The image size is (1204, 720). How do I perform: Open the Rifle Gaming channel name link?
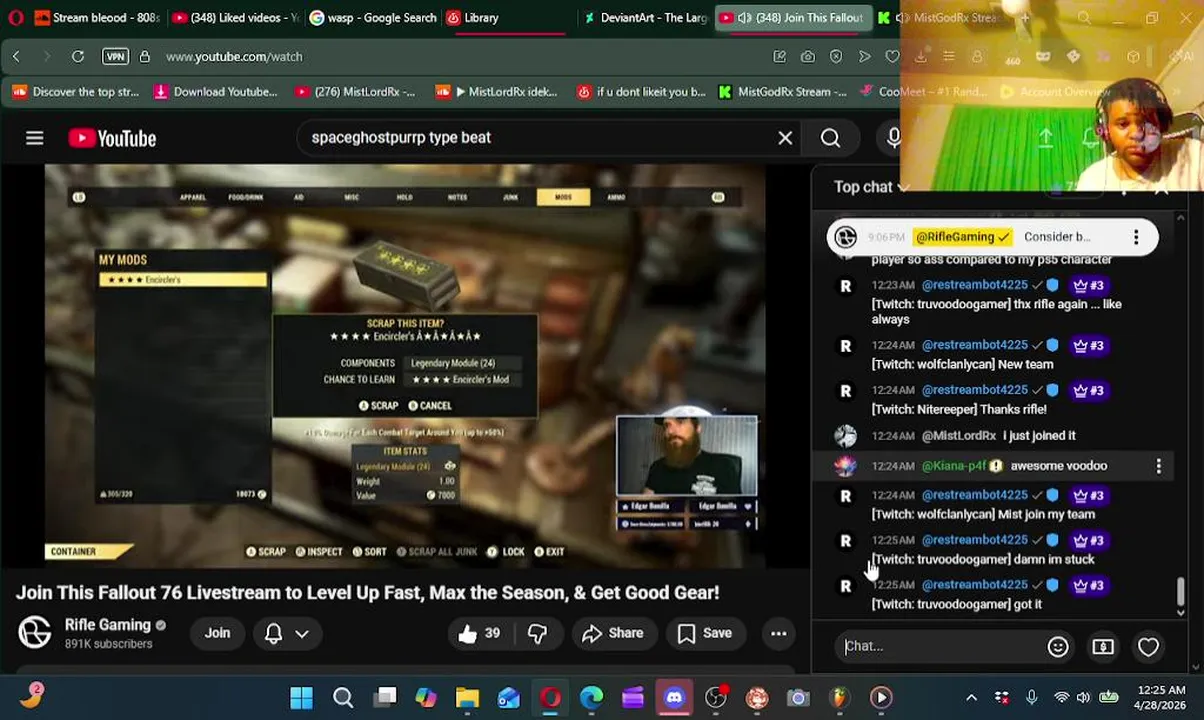[107, 625]
